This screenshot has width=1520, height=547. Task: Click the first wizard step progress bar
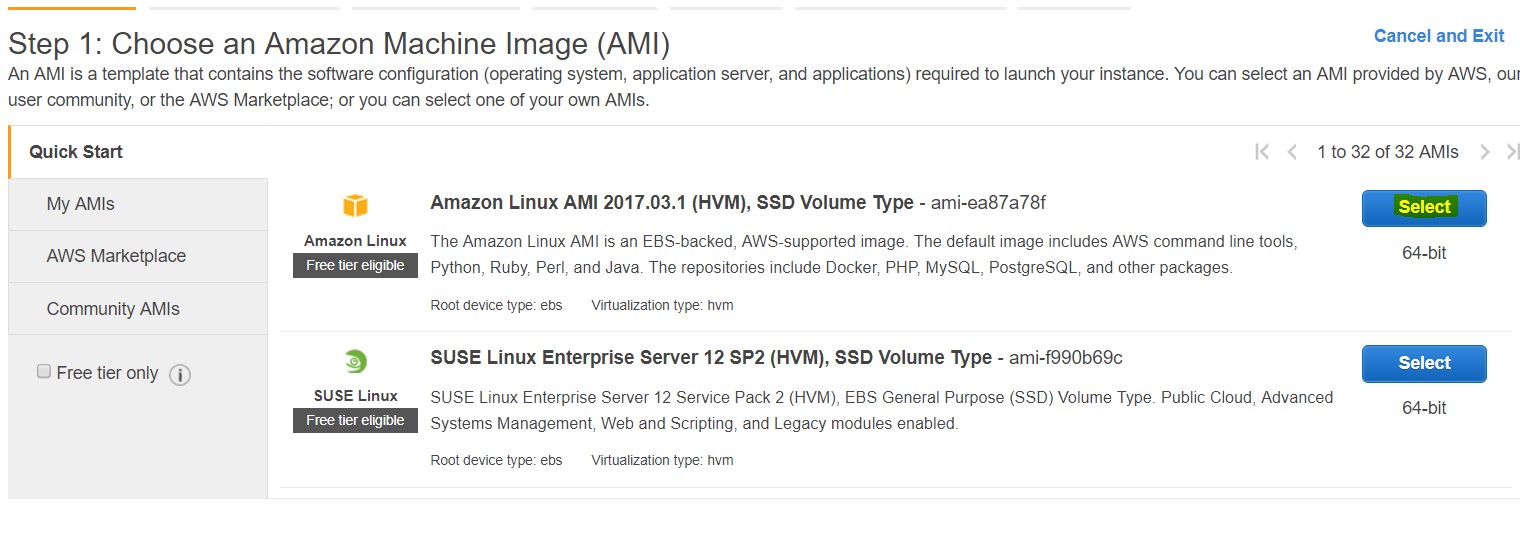pyautogui.click(x=72, y=8)
